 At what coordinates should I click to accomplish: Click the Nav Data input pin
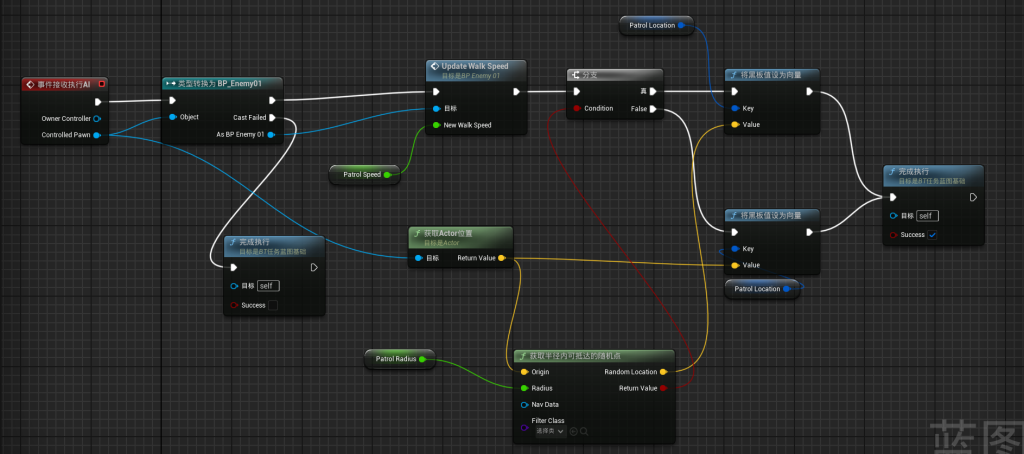tap(524, 404)
